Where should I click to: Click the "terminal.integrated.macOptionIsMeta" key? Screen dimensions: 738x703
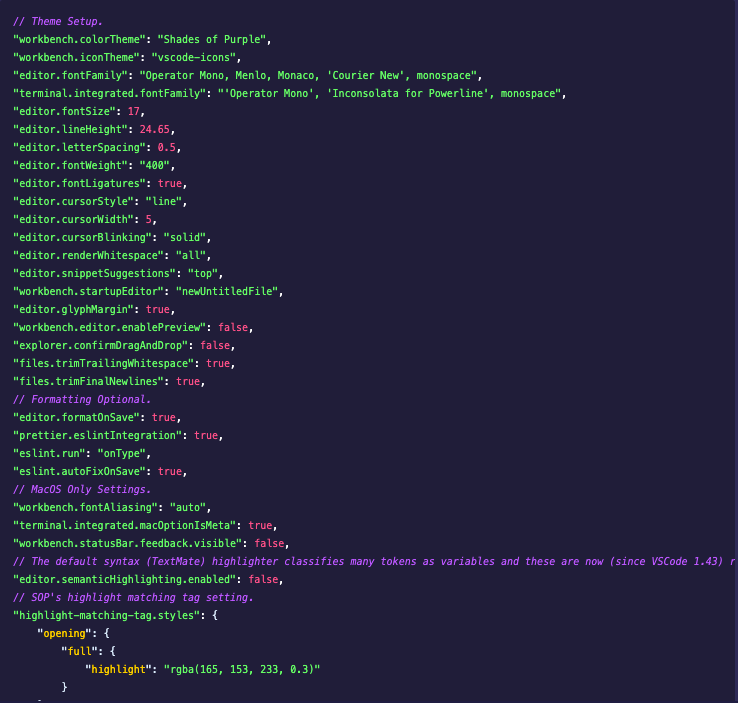pyautogui.click(x=124, y=526)
